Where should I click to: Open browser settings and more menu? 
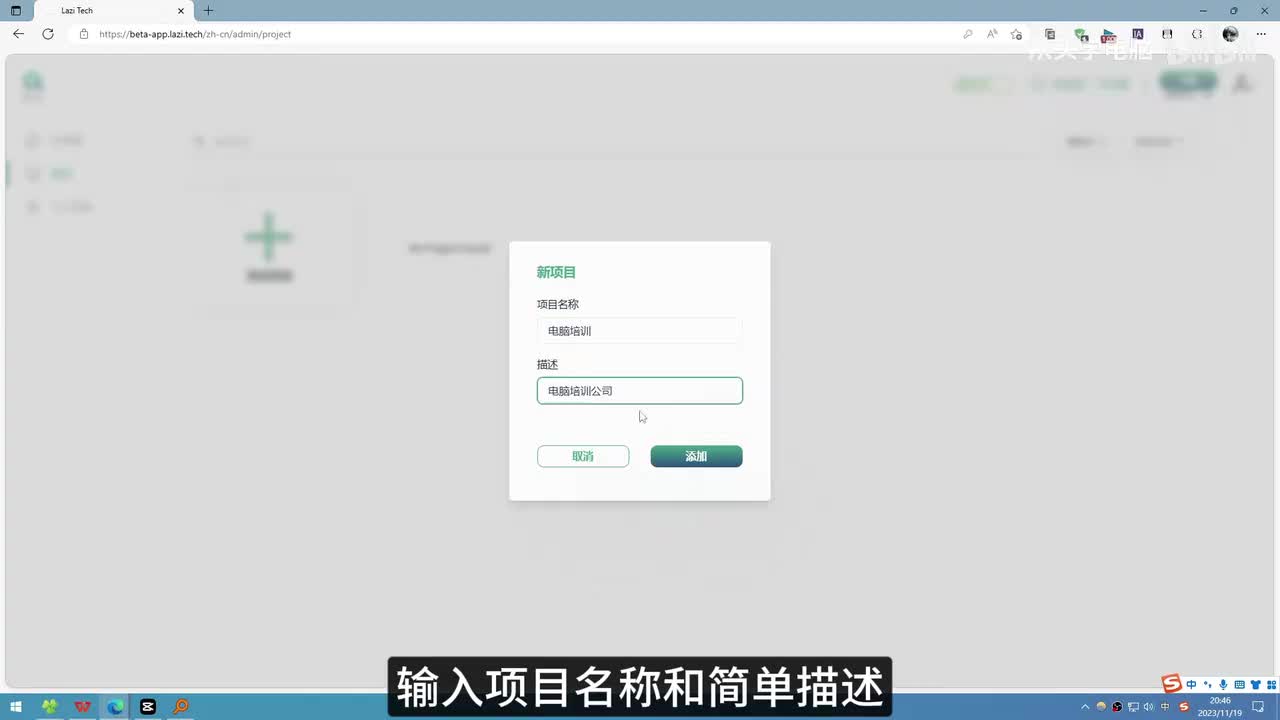click(x=1261, y=34)
